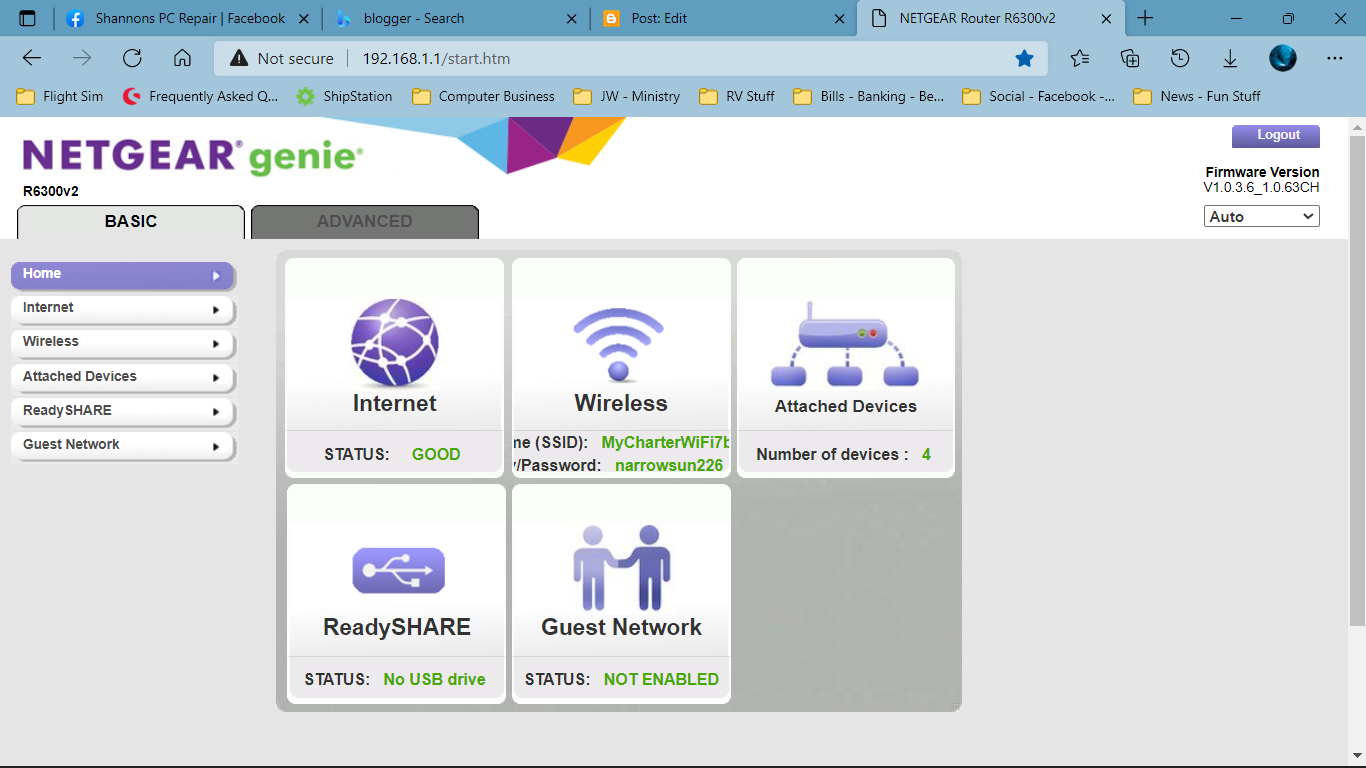Toggle the favorite star for this page
Screen dimensions: 1366x768
click(x=1024, y=58)
